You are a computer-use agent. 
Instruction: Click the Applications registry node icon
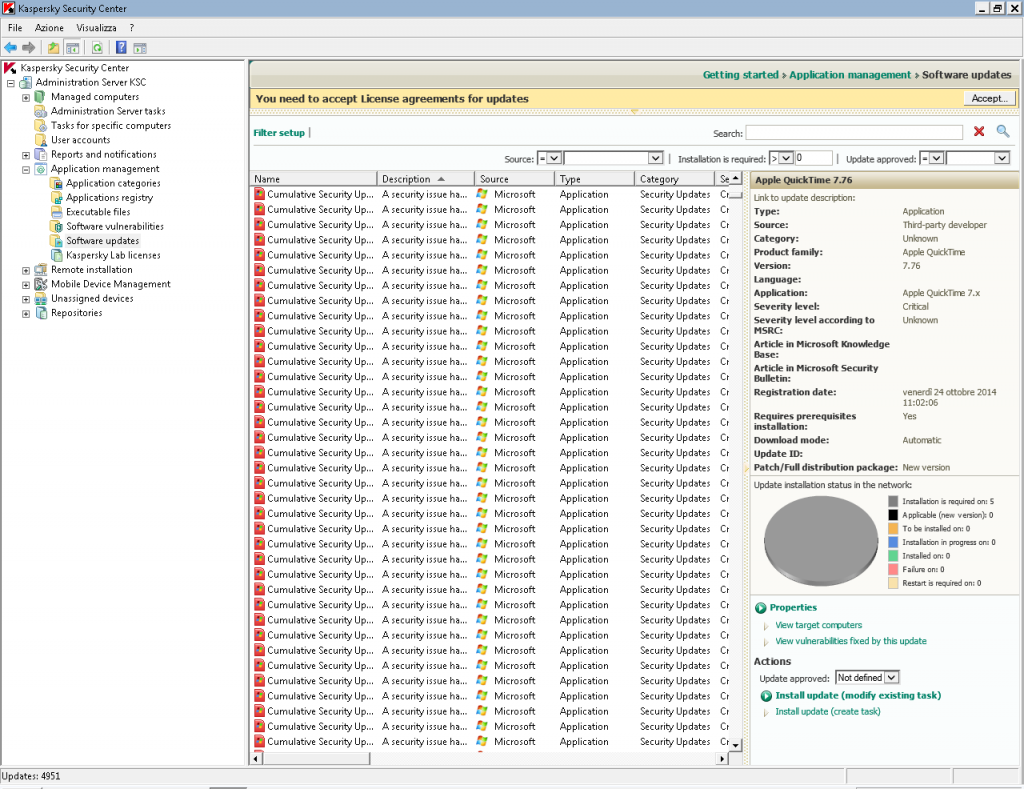[x=56, y=198]
